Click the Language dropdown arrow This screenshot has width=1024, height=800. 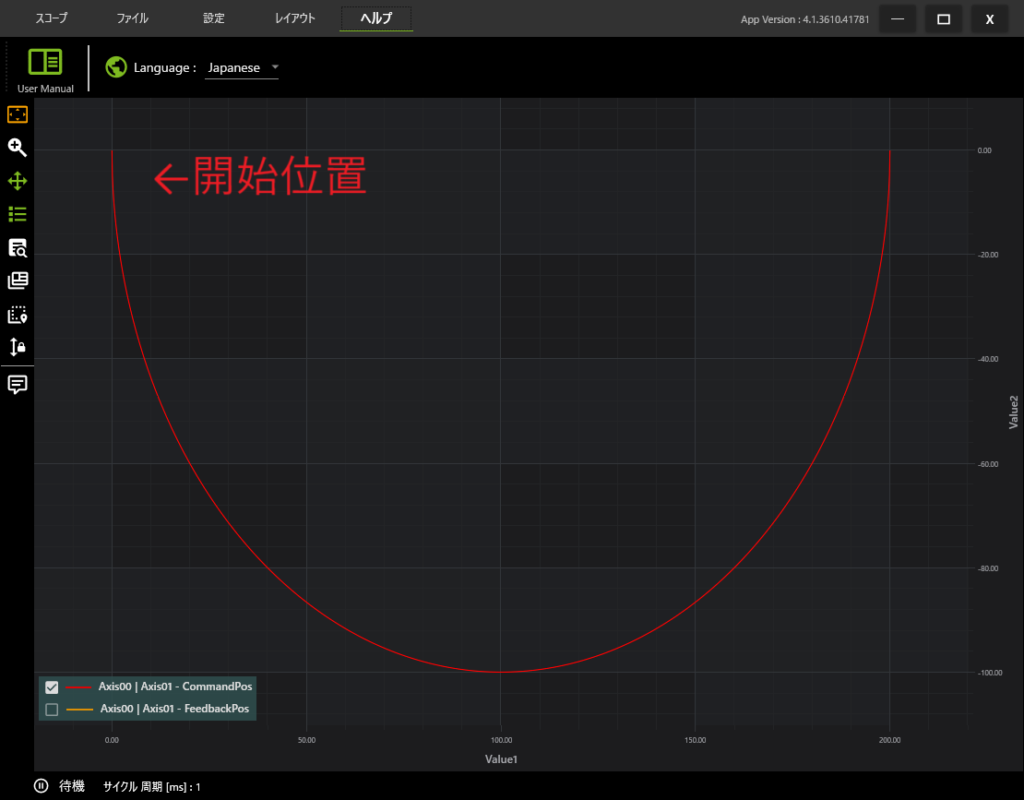pos(275,68)
